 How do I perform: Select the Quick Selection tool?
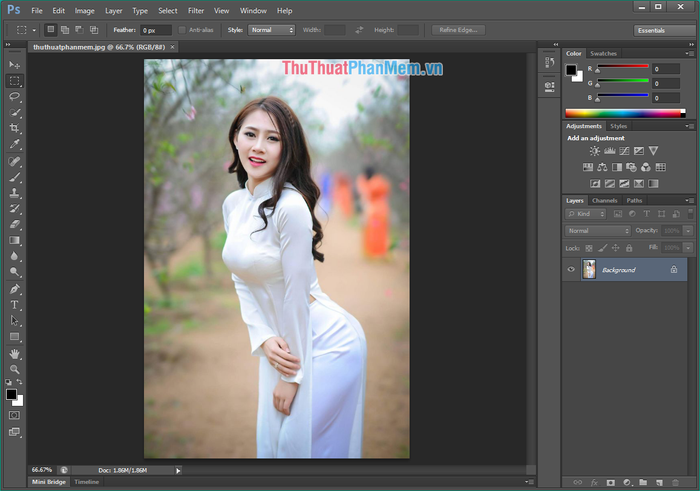pos(14,112)
